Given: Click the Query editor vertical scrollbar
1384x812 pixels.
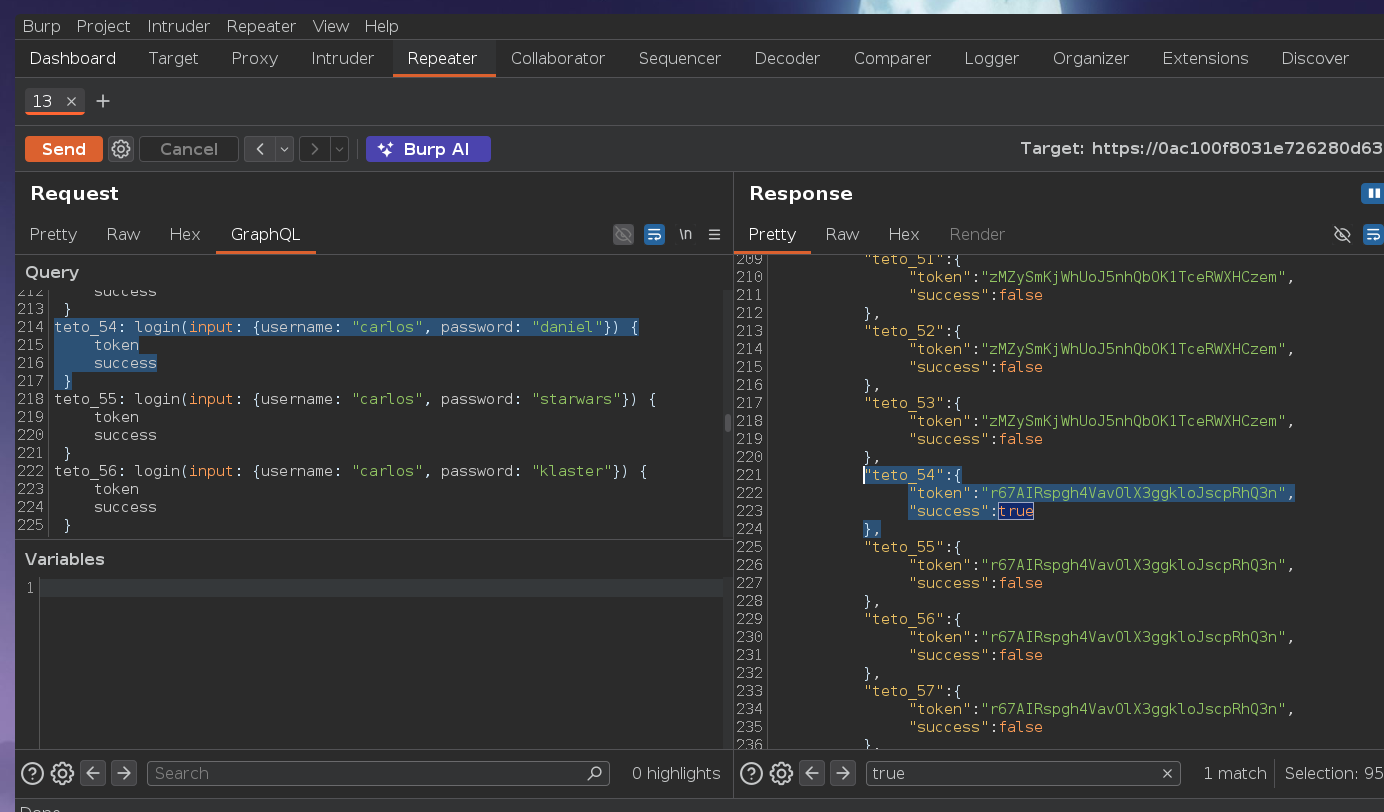Looking at the screenshot, I should coord(728,422).
